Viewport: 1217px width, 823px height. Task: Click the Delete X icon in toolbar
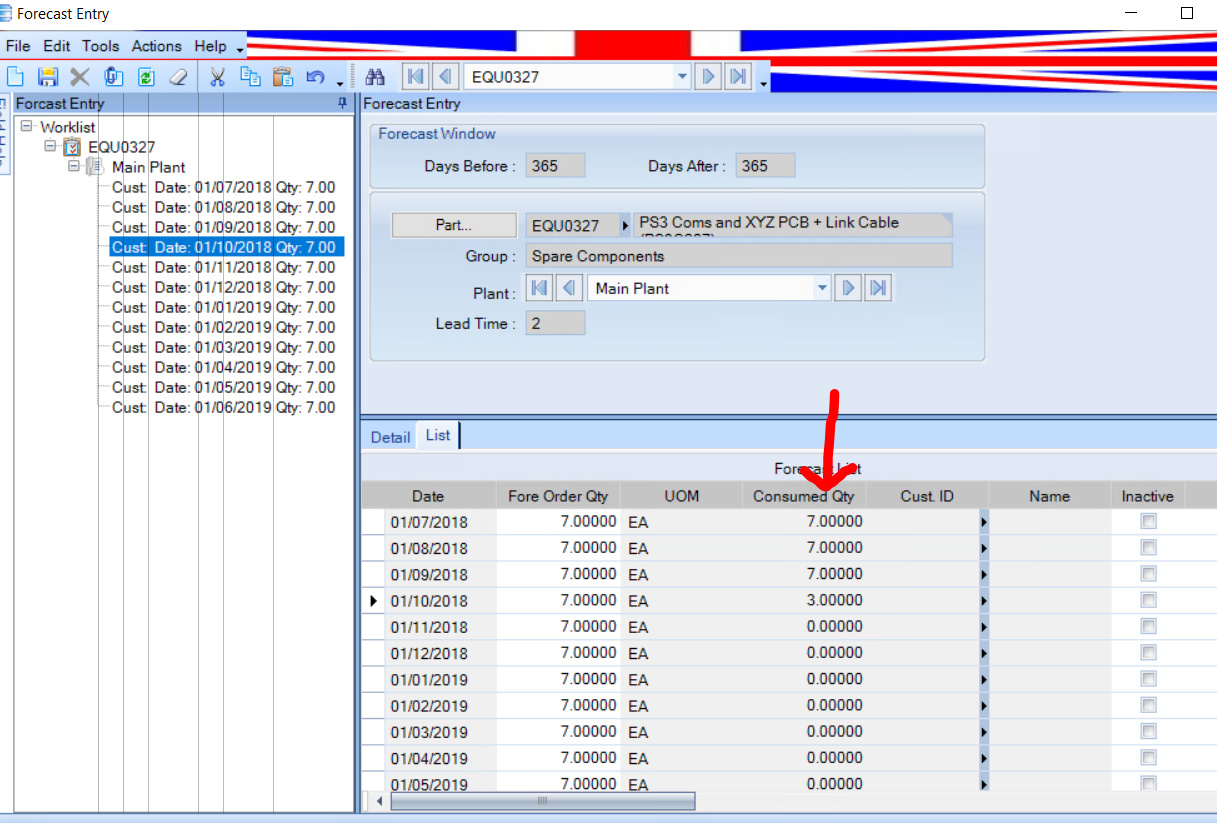click(80, 77)
